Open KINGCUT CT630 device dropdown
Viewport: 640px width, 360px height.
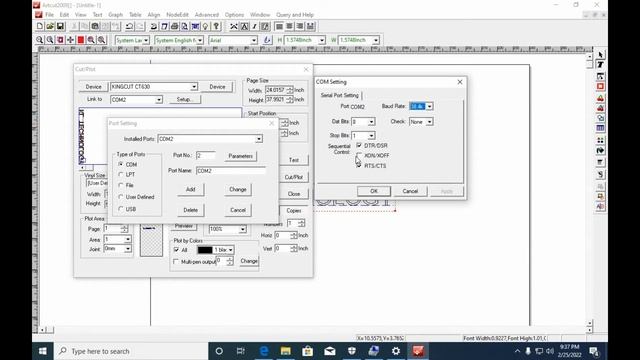pyautogui.click(x=194, y=87)
